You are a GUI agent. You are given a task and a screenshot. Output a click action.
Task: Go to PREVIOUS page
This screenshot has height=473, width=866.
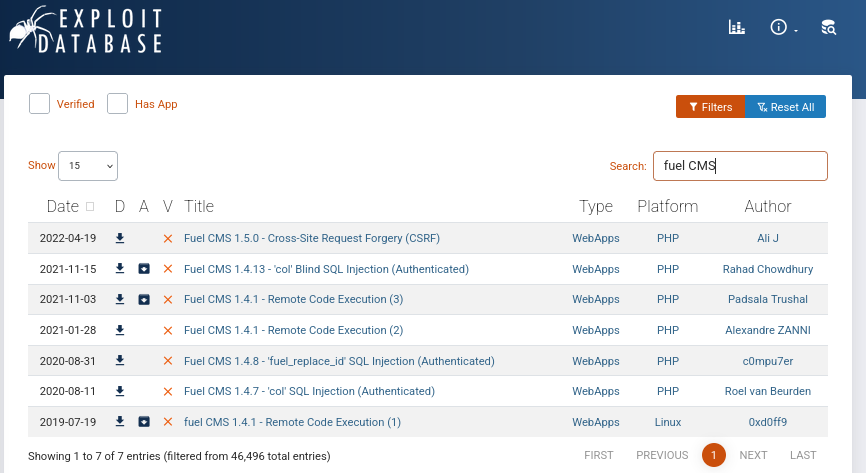click(662, 455)
